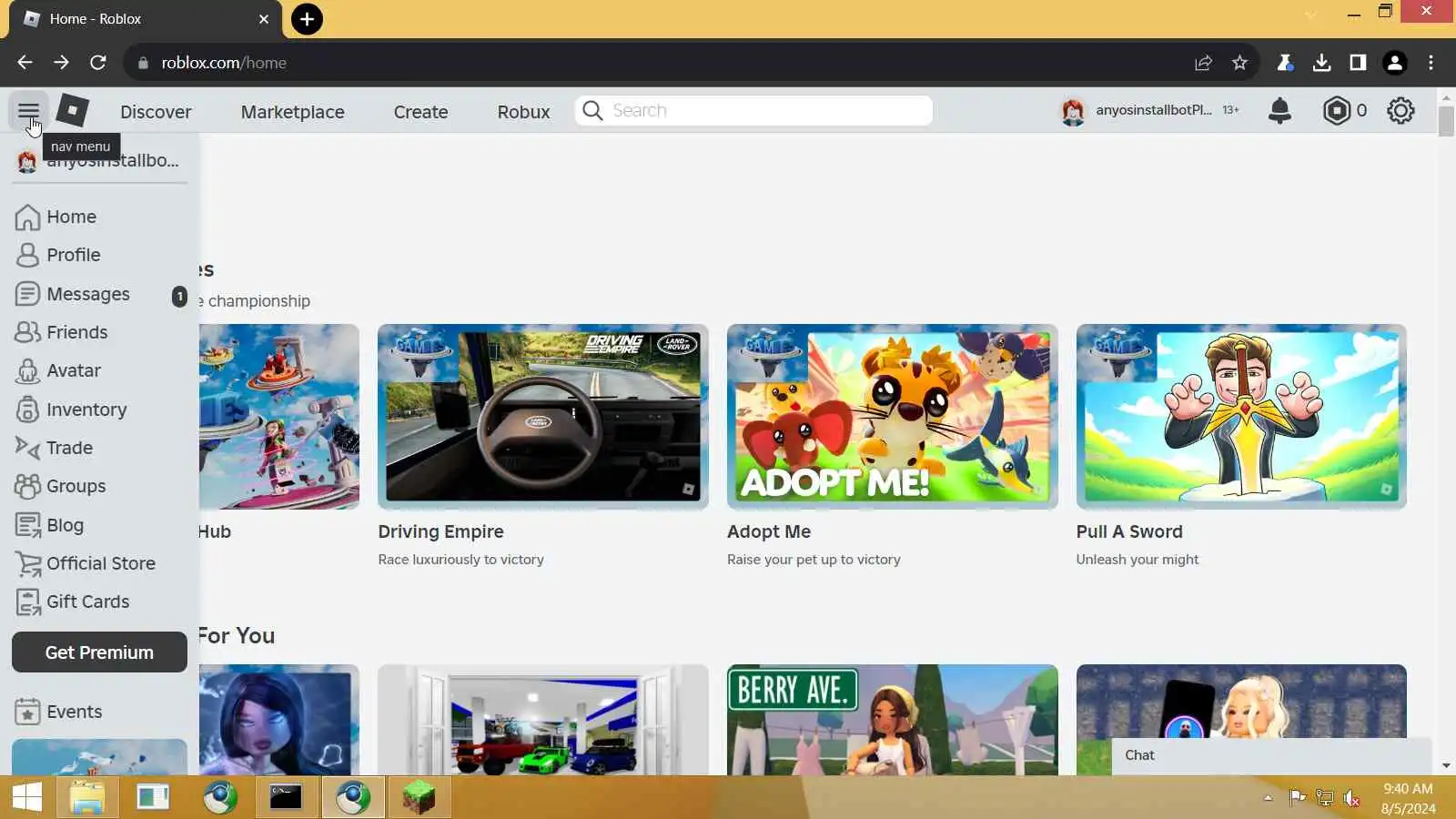The width and height of the screenshot is (1456, 819).
Task: Open the Profile sidebar icon
Action: [x=27, y=256]
